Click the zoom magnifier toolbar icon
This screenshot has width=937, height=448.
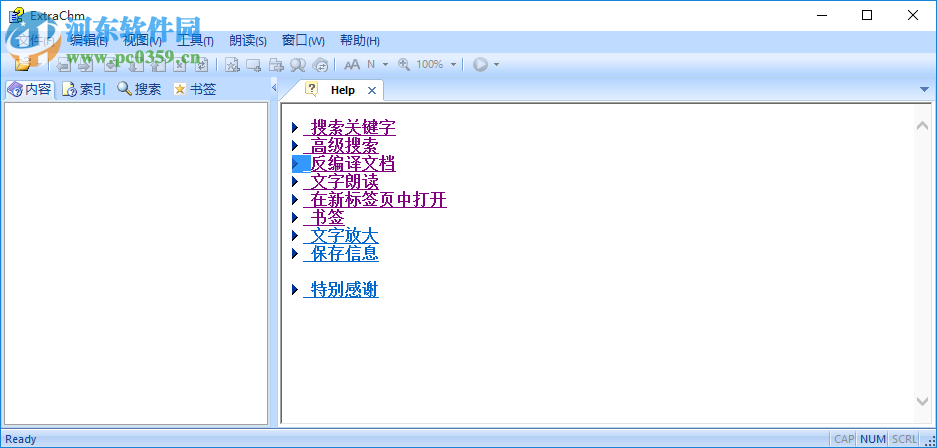[405, 65]
